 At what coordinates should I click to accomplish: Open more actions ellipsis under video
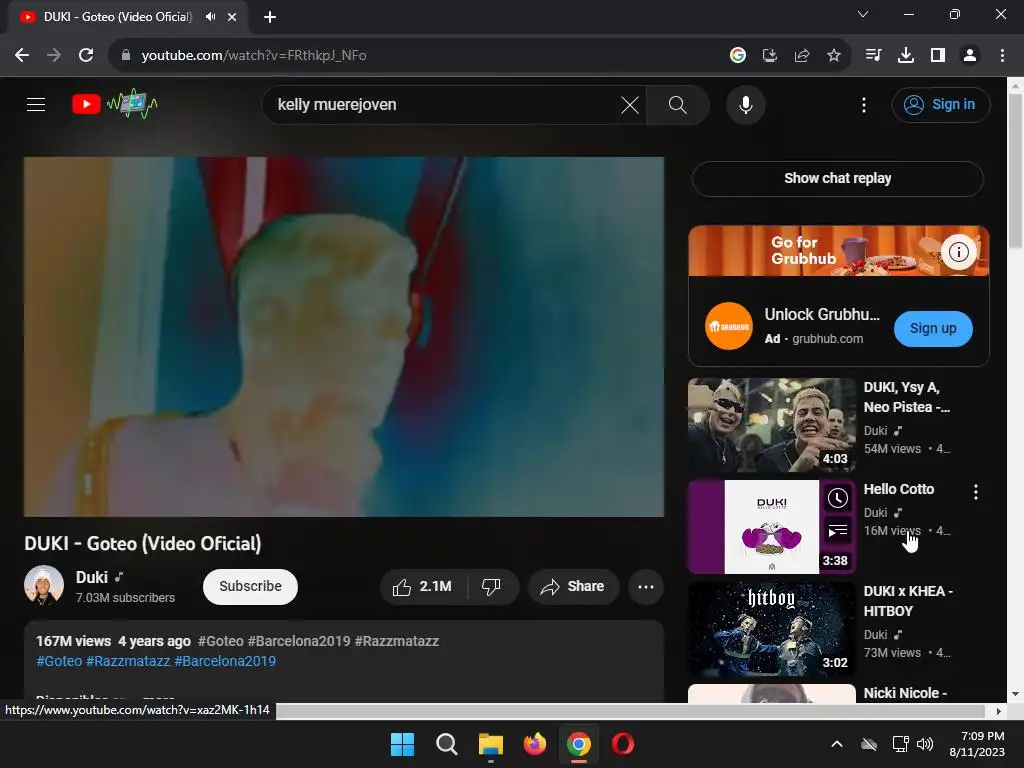[645, 586]
